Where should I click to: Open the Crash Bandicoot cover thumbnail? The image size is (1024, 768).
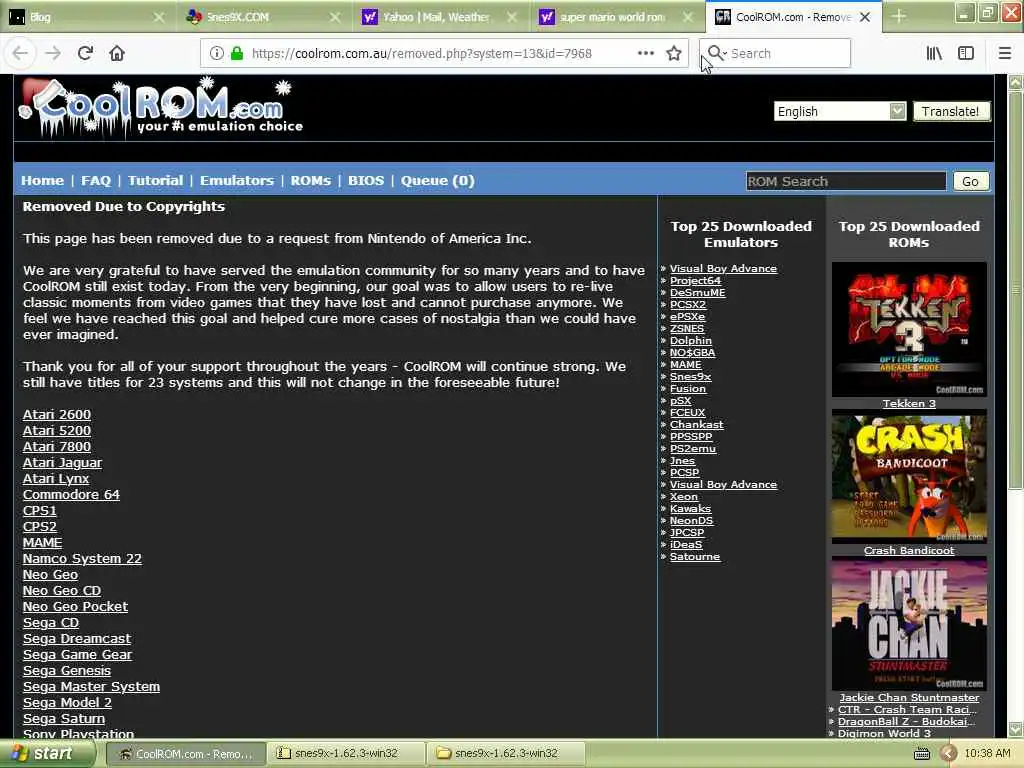[x=909, y=477]
